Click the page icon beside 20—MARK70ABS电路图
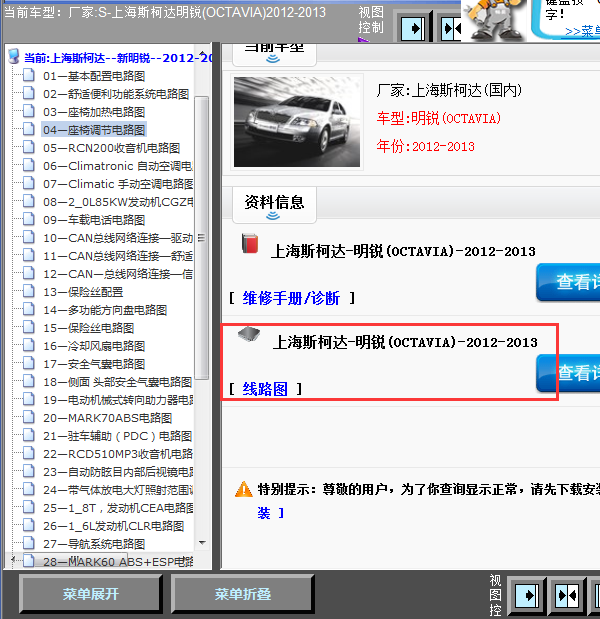Image resolution: width=600 pixels, height=619 pixels. [x=28, y=417]
